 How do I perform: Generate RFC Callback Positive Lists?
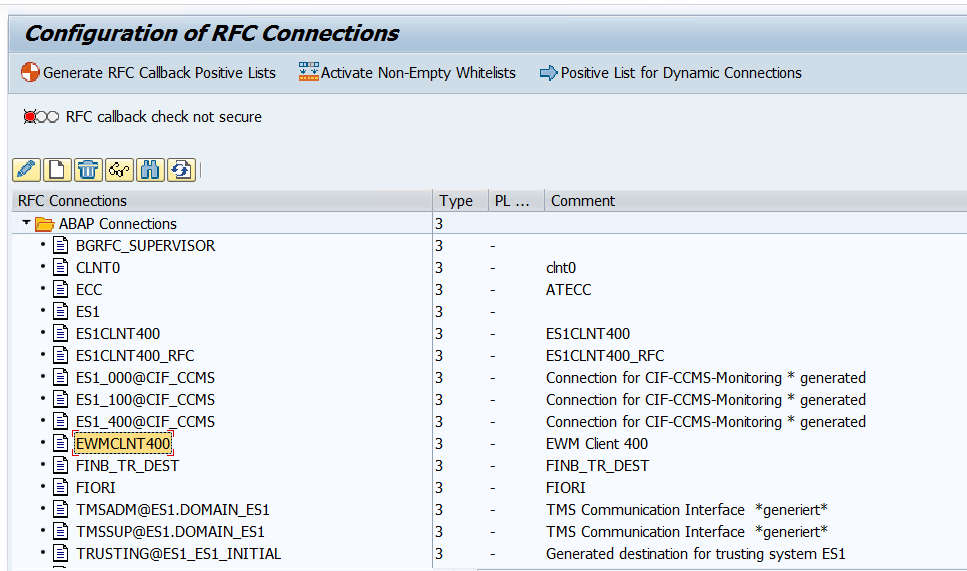148,73
